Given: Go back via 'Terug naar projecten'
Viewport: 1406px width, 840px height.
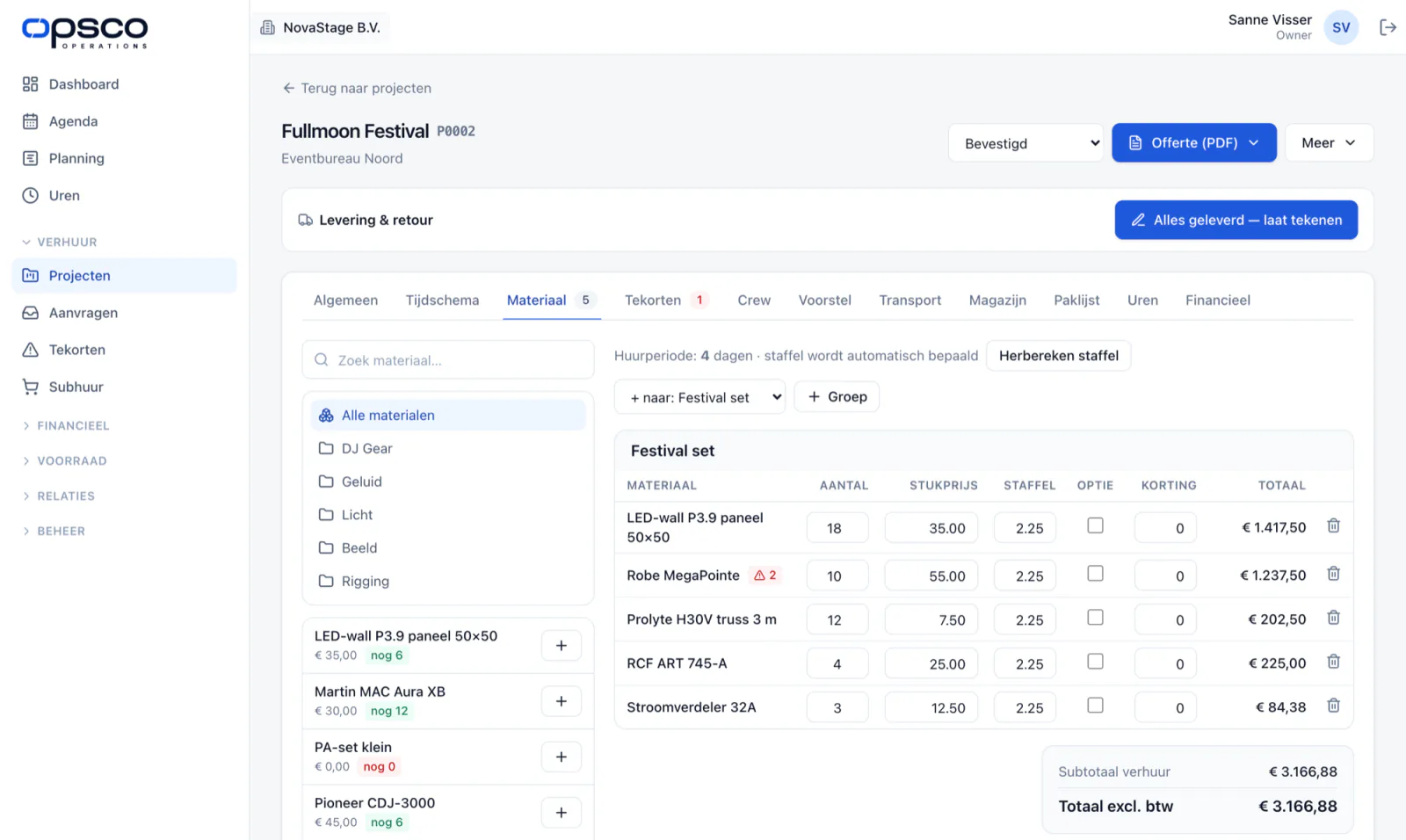Looking at the screenshot, I should click(357, 89).
